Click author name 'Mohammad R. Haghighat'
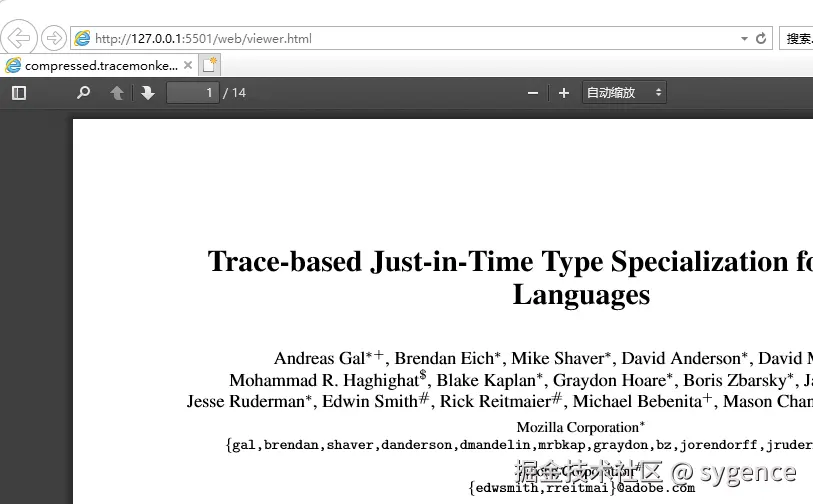 324,380
